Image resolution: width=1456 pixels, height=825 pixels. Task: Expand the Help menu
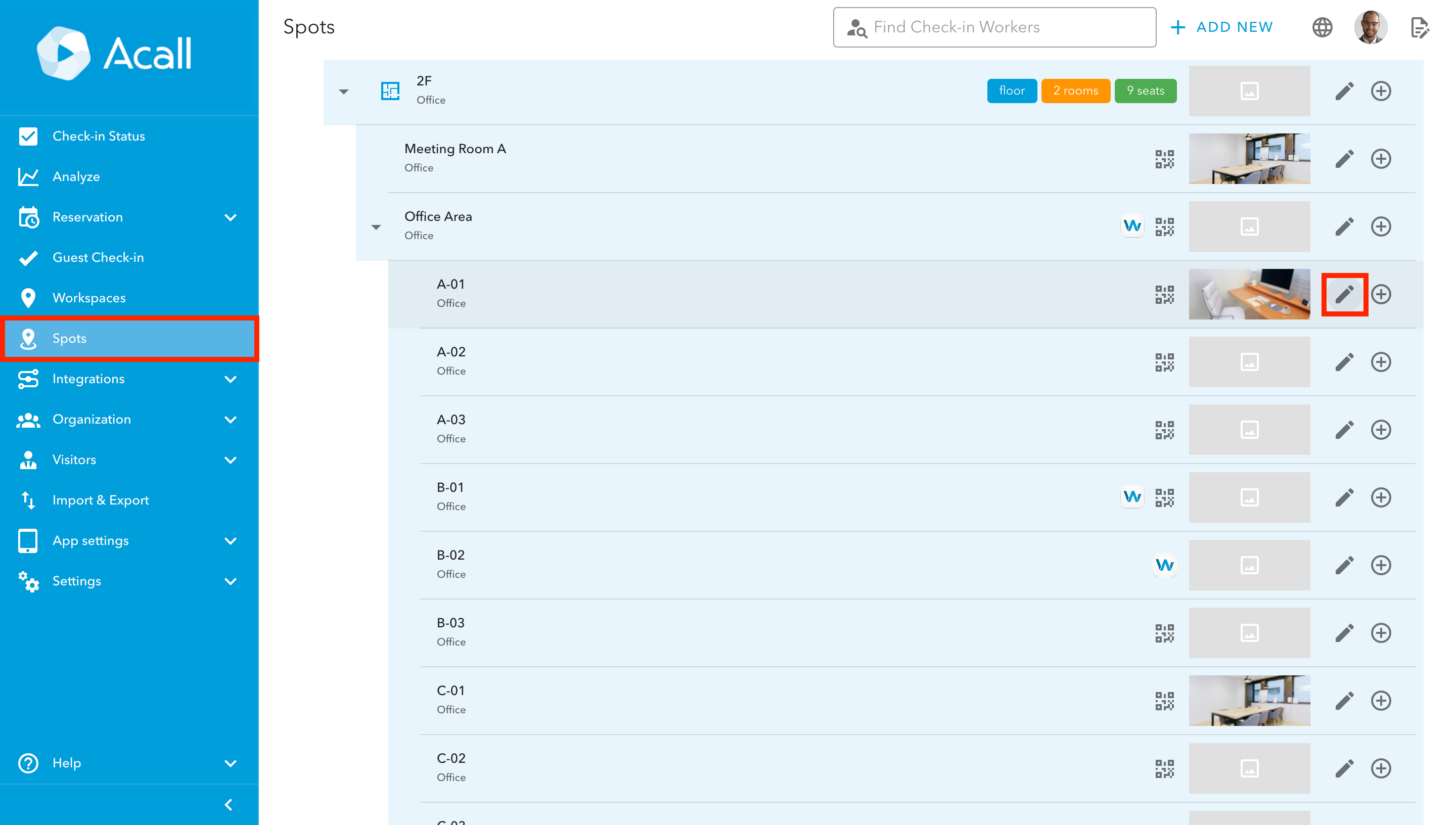tap(230, 763)
